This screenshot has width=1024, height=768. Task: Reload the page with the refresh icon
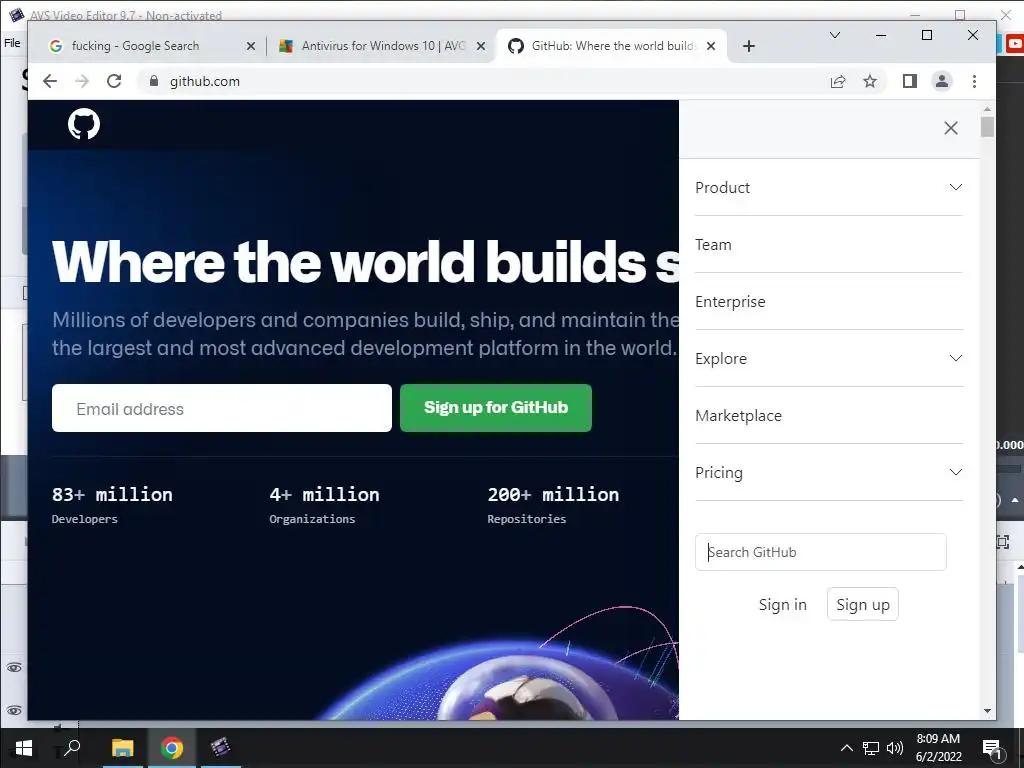click(x=114, y=81)
